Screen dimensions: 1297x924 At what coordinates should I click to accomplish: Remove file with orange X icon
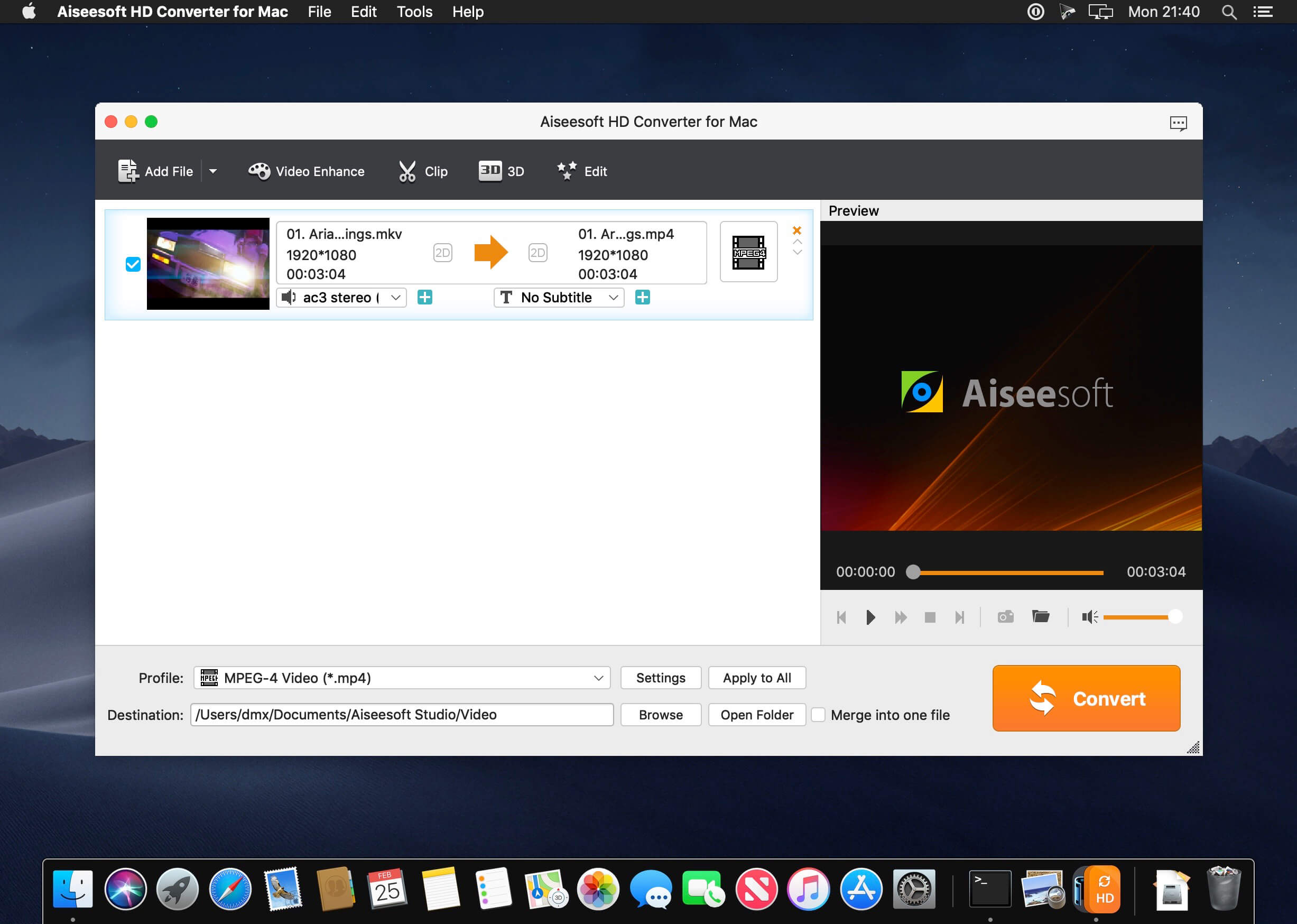tap(796, 230)
